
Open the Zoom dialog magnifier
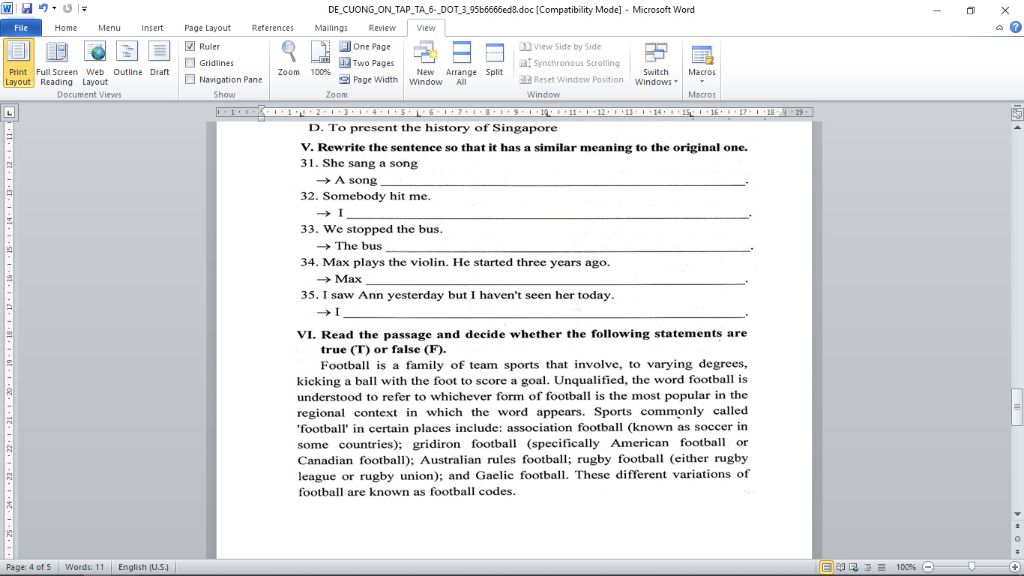click(289, 59)
